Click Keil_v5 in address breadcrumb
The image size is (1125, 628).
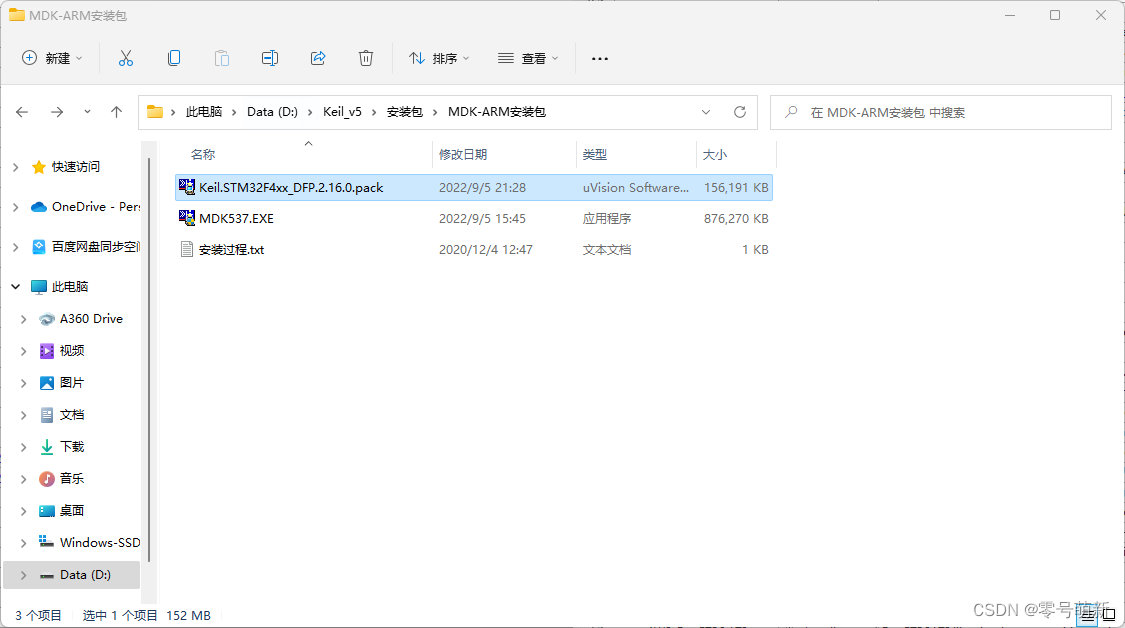tap(342, 112)
